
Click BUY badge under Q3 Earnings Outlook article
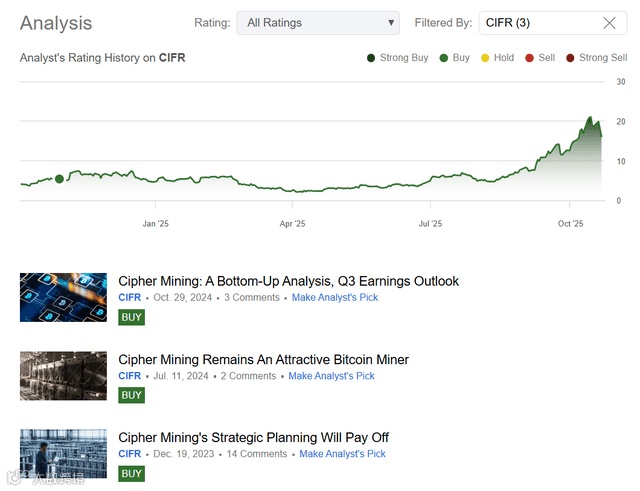pos(131,317)
